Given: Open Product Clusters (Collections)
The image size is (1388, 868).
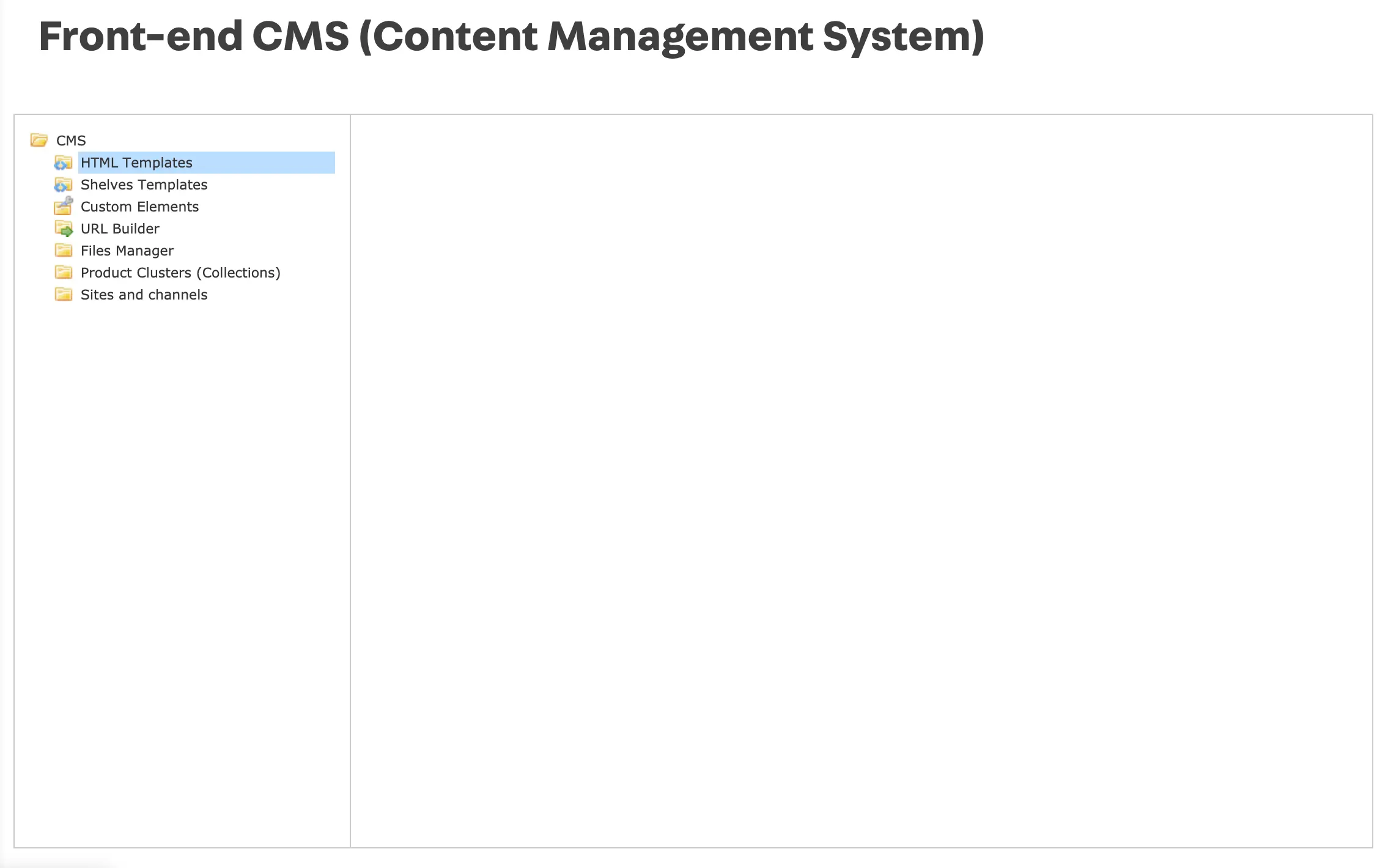Looking at the screenshot, I should (180, 273).
